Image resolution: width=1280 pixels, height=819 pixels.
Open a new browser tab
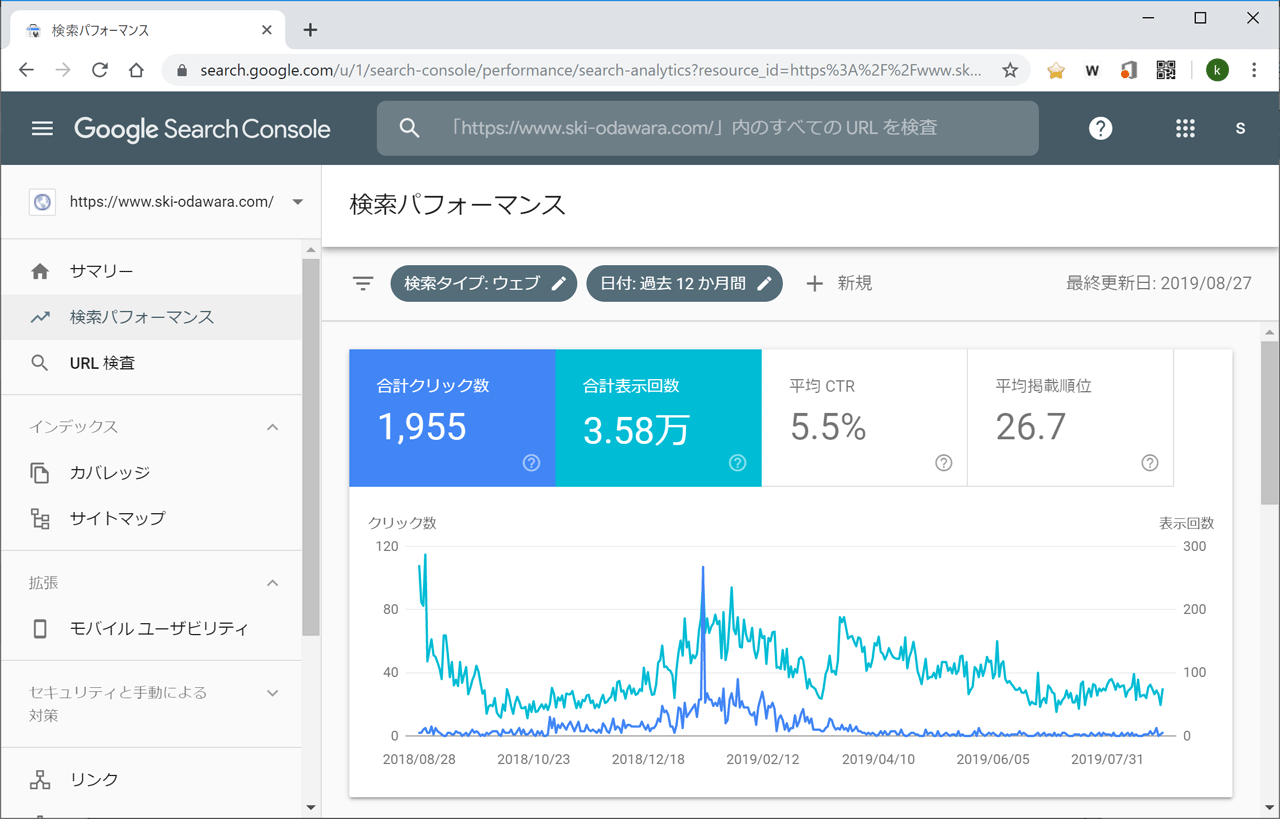tap(310, 30)
